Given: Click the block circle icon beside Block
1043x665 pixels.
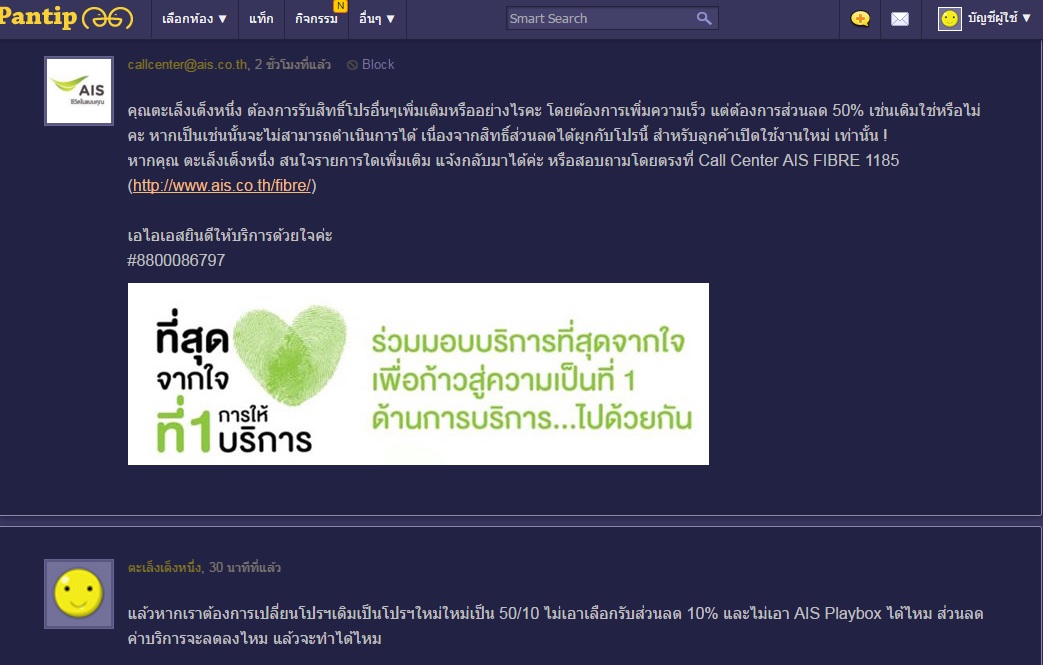Looking at the screenshot, I should [353, 65].
